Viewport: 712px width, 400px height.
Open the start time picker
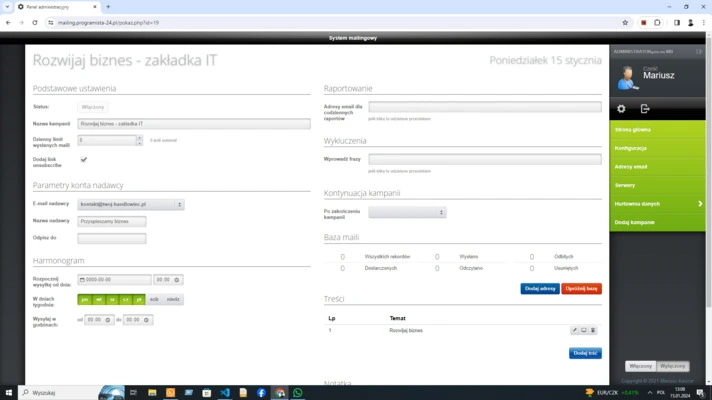click(x=168, y=280)
